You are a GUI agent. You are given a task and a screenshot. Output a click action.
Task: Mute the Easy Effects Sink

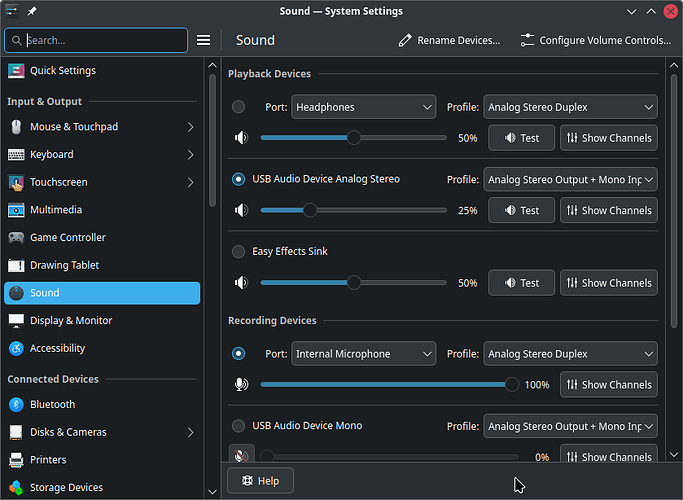pyautogui.click(x=241, y=283)
